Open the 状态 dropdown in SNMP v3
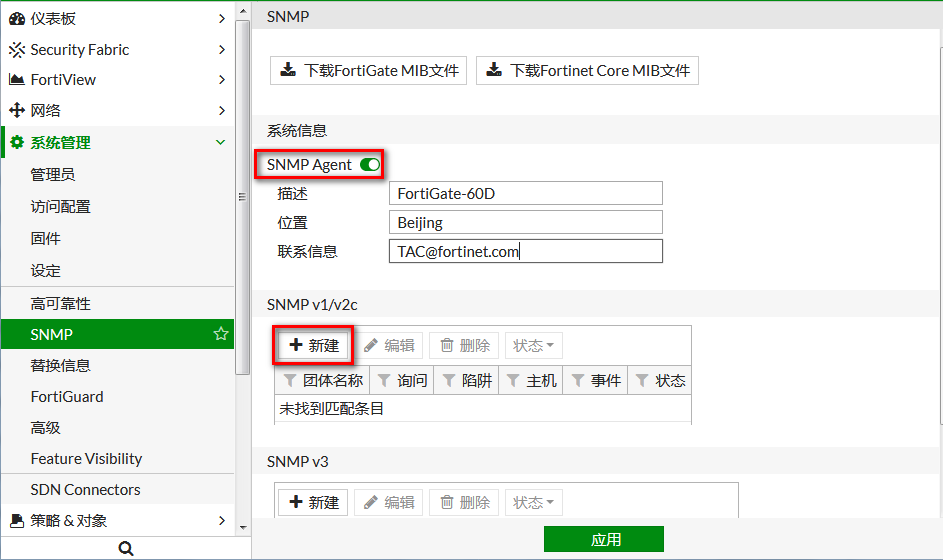 click(x=533, y=502)
